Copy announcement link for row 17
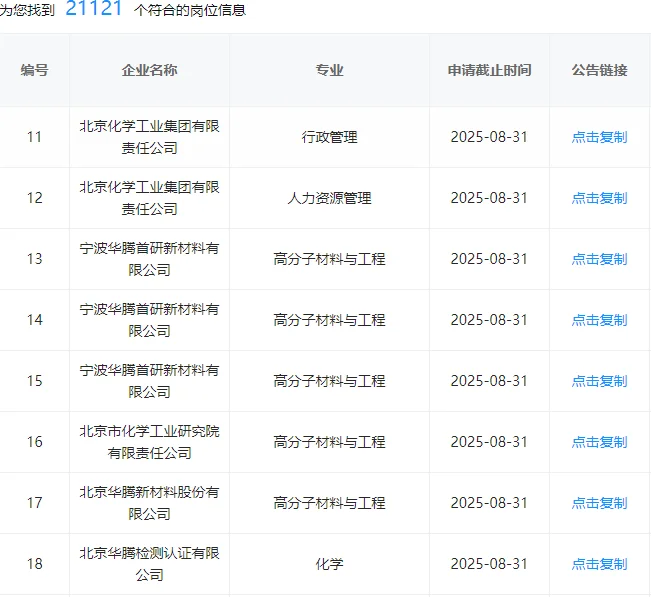 tap(599, 503)
